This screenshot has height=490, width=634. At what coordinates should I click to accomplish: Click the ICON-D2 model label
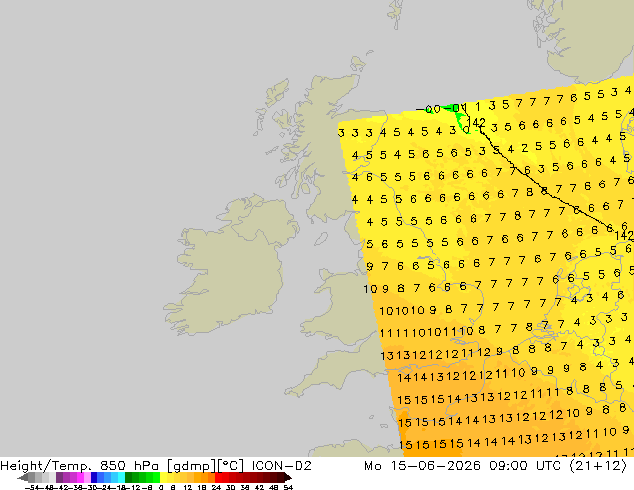(282, 466)
